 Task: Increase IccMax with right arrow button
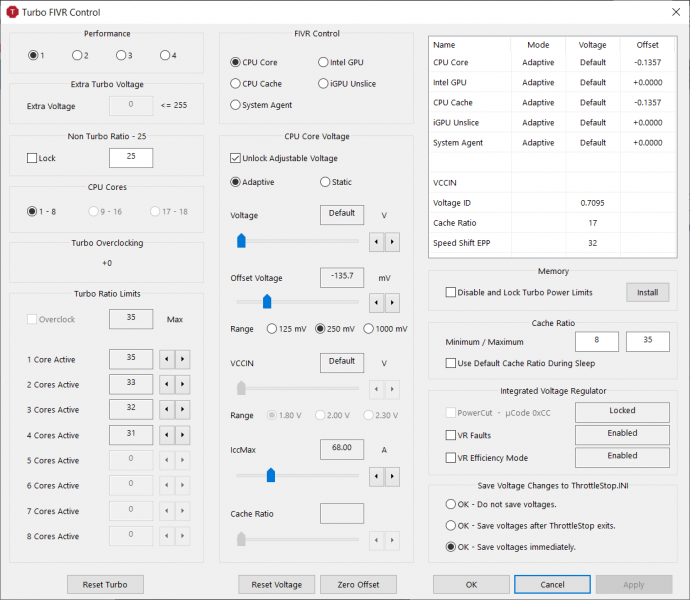coord(392,477)
